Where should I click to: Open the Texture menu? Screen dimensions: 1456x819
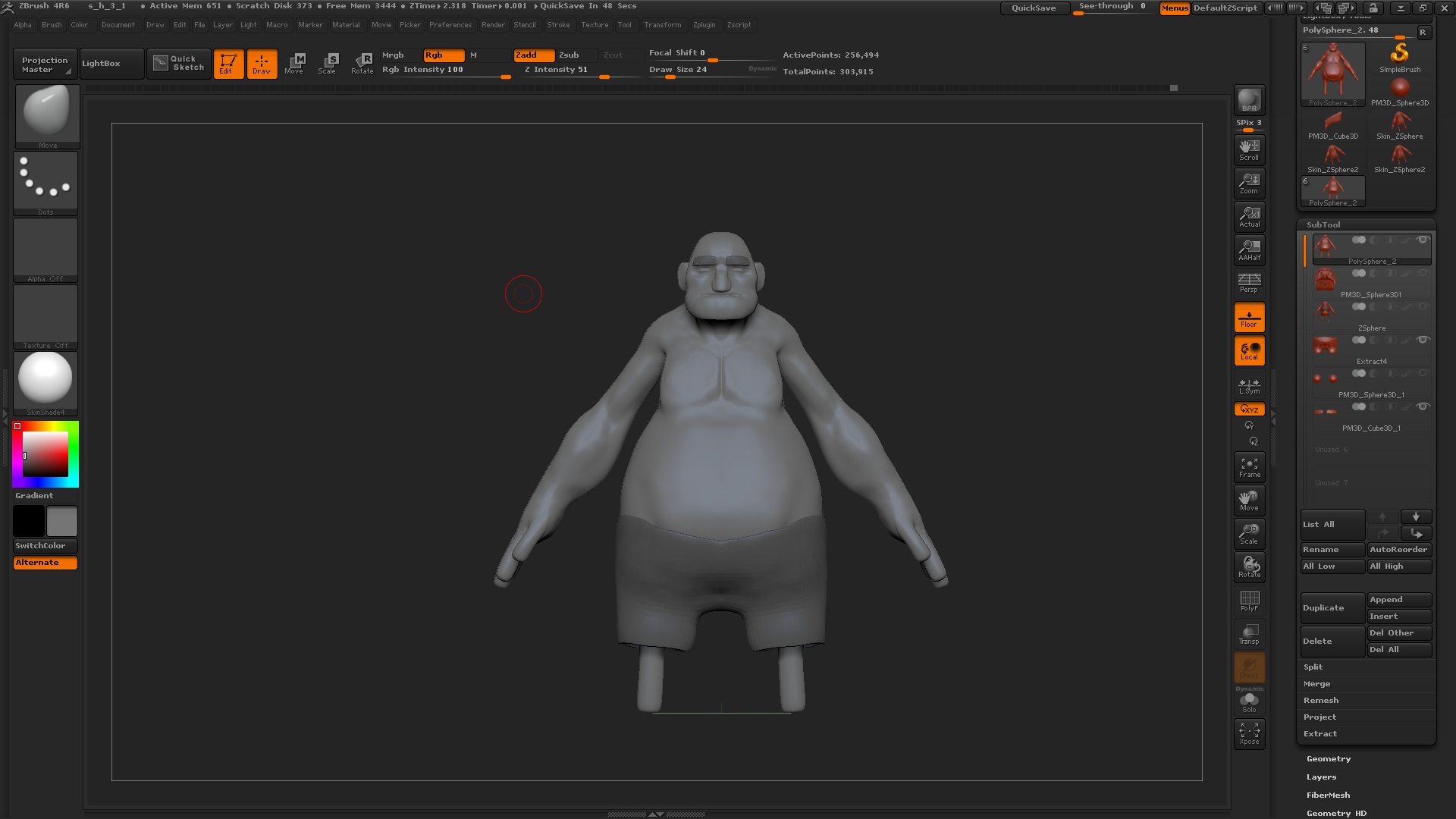pyautogui.click(x=595, y=24)
